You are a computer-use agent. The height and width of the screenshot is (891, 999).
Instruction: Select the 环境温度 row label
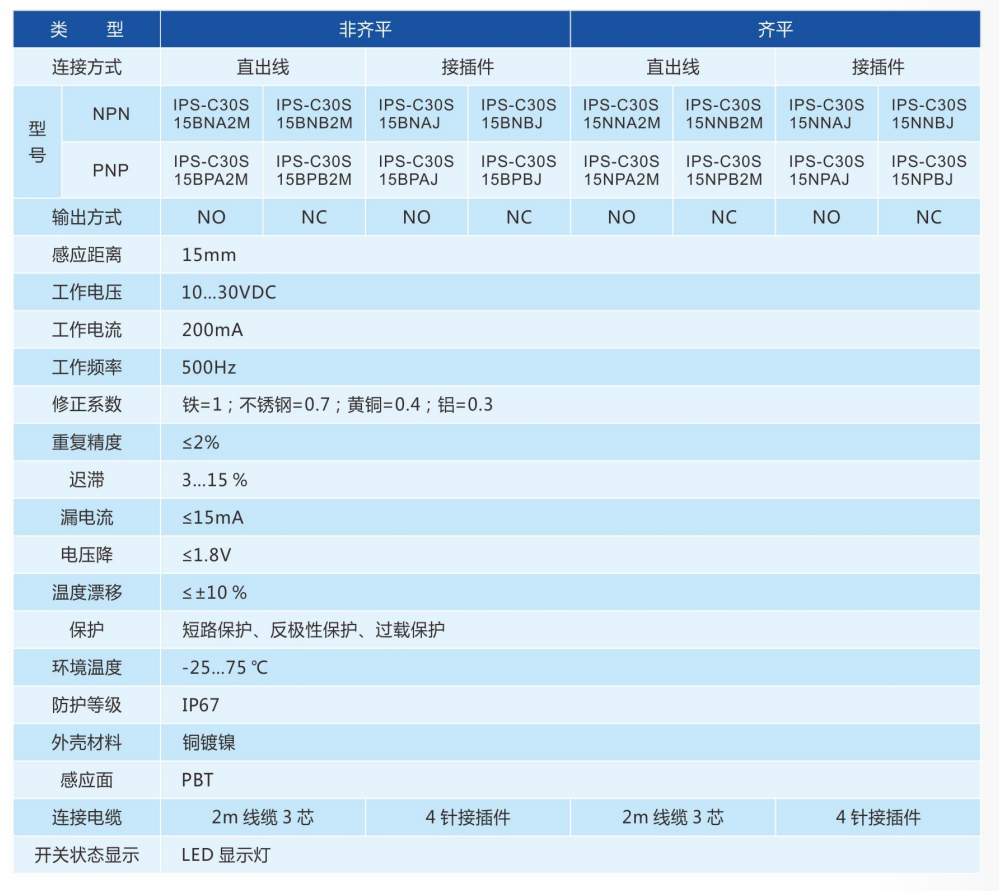[x=87, y=667]
